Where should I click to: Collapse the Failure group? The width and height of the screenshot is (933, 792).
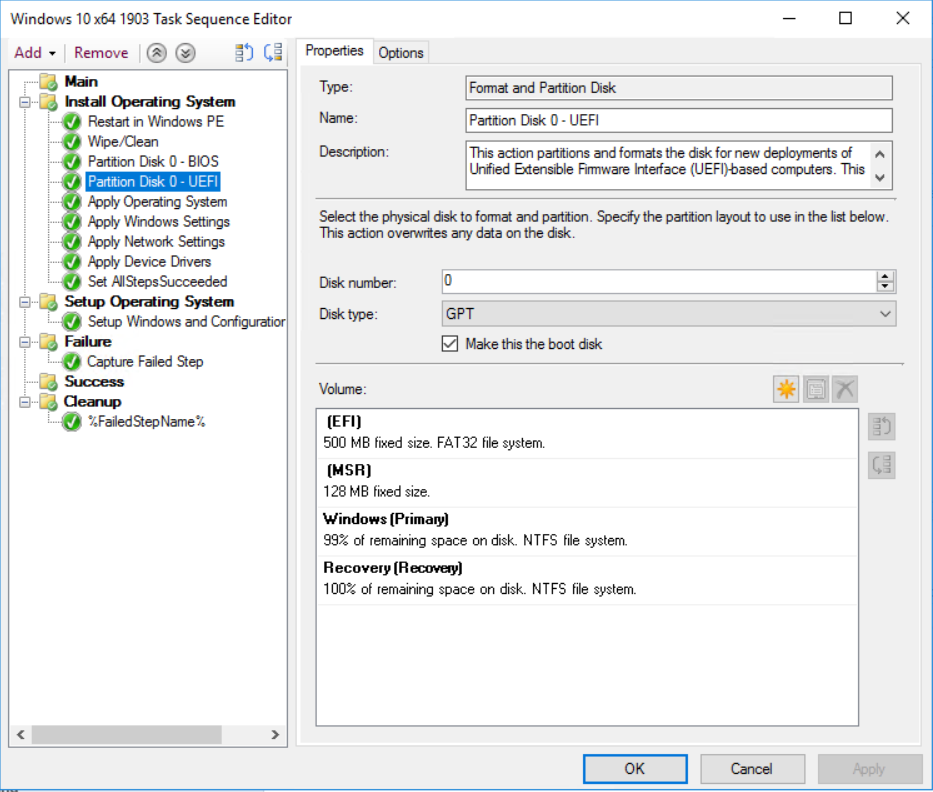[x=25, y=342]
